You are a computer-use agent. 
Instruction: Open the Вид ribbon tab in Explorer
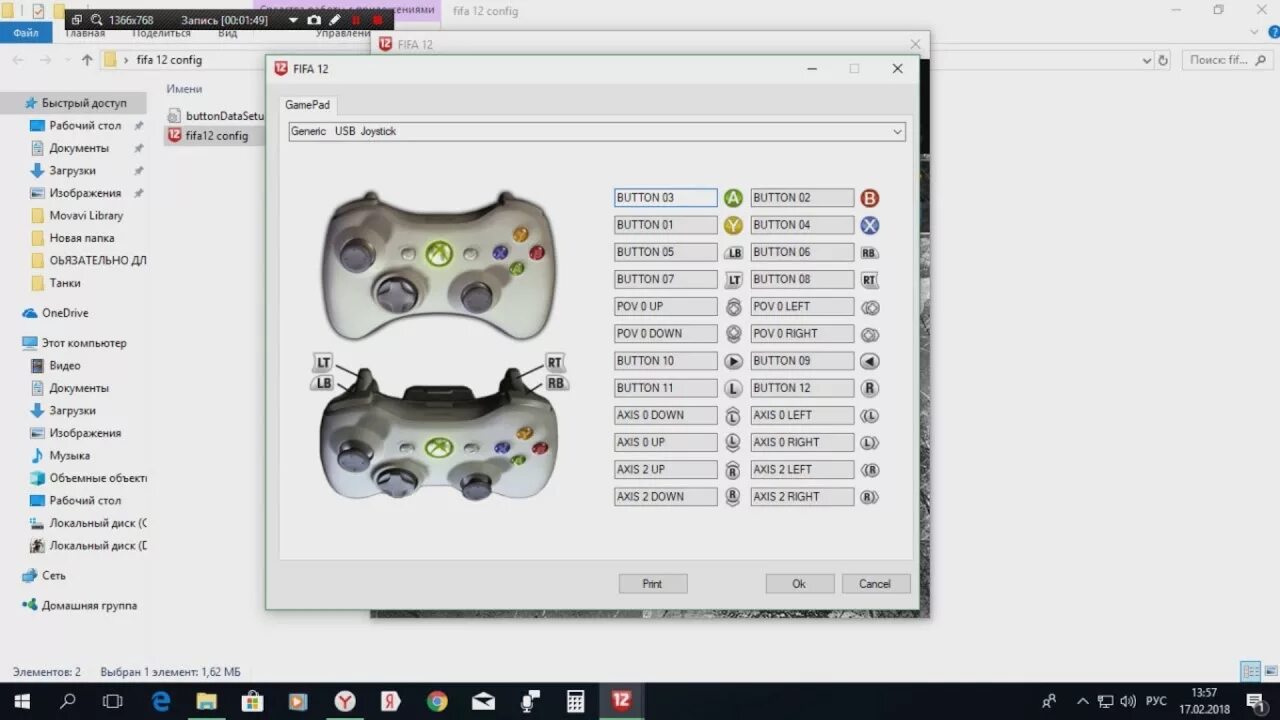coord(227,33)
